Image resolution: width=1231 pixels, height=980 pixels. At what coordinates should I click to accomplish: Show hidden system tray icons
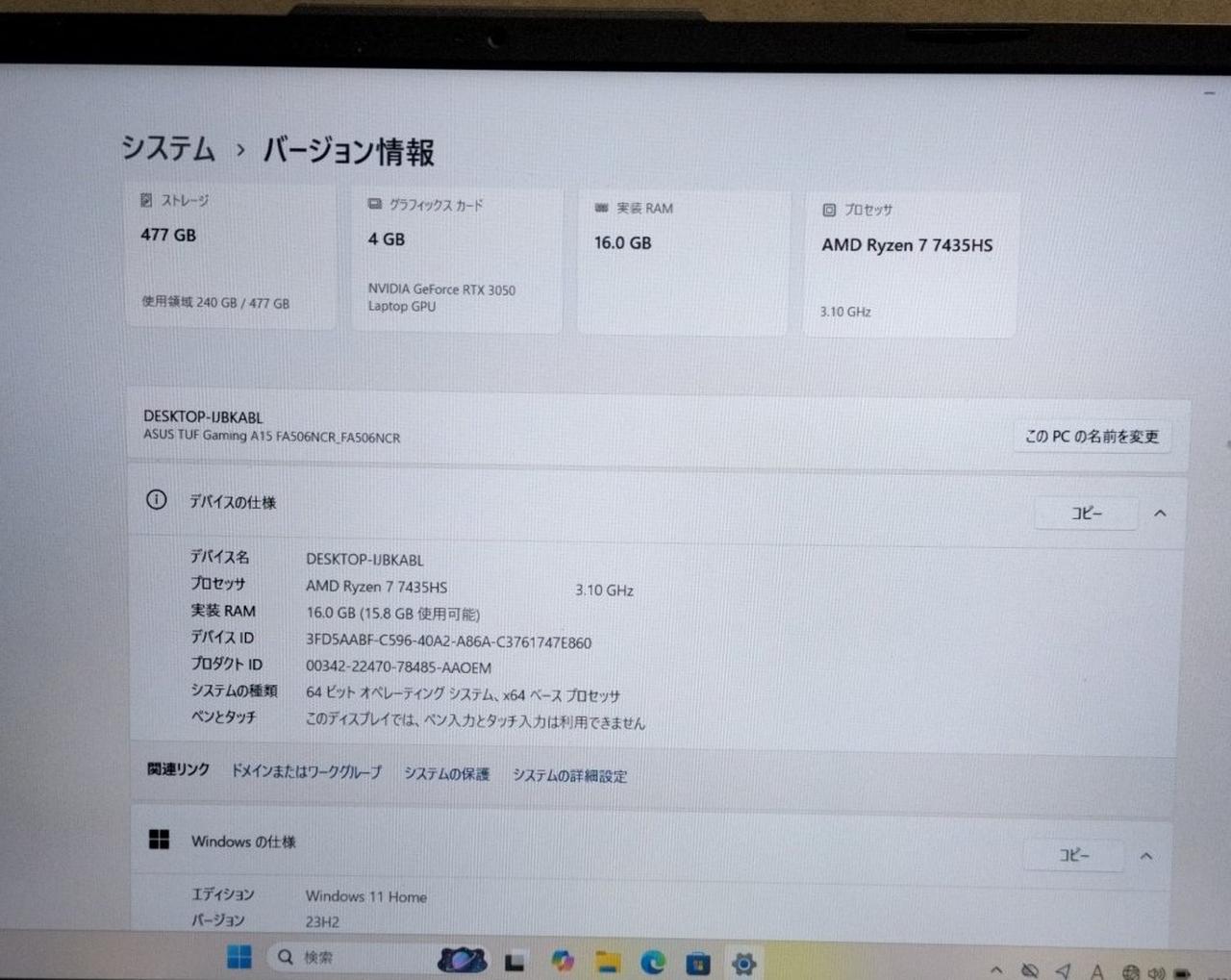[x=996, y=970]
